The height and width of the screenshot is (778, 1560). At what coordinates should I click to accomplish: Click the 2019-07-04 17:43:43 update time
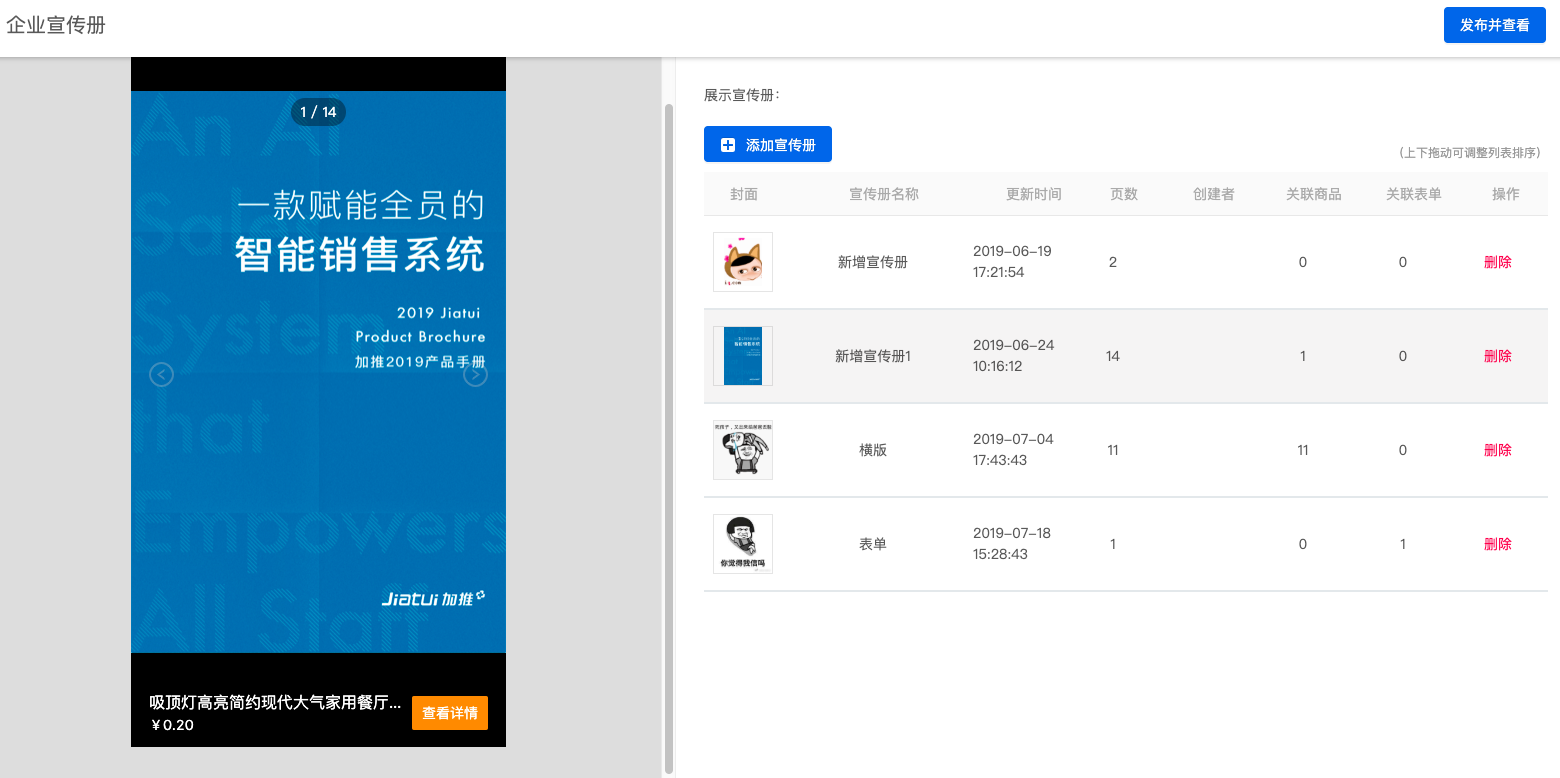click(x=1013, y=450)
